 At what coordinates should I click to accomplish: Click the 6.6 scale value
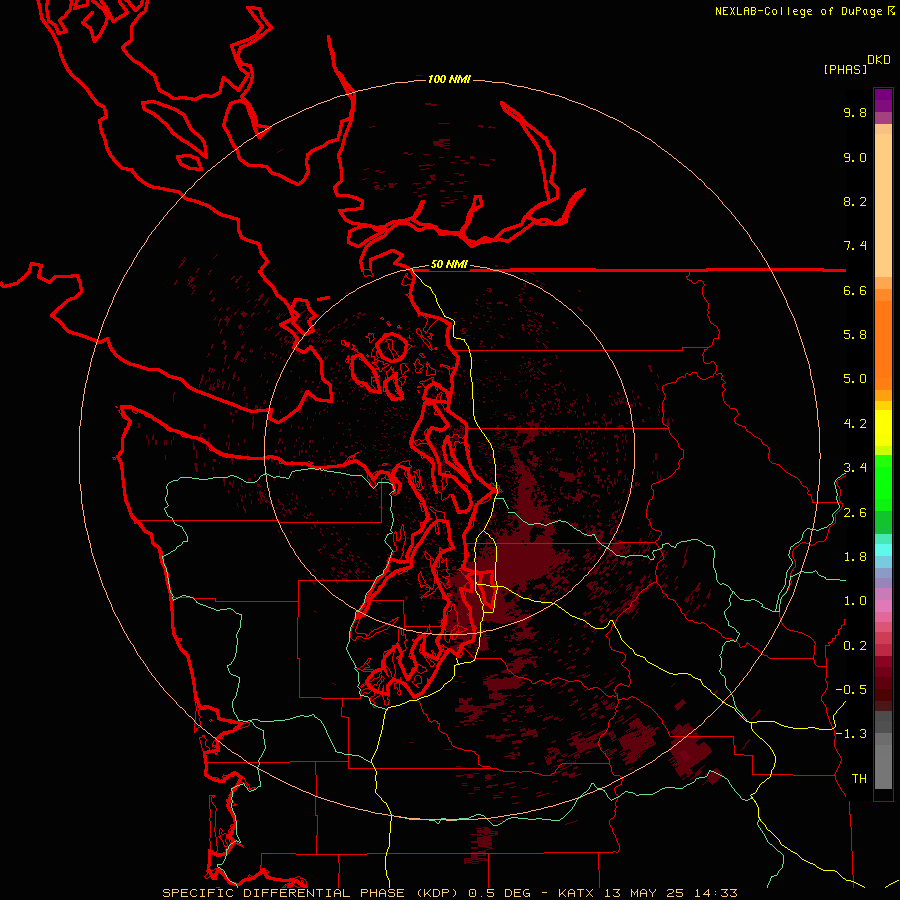click(855, 290)
